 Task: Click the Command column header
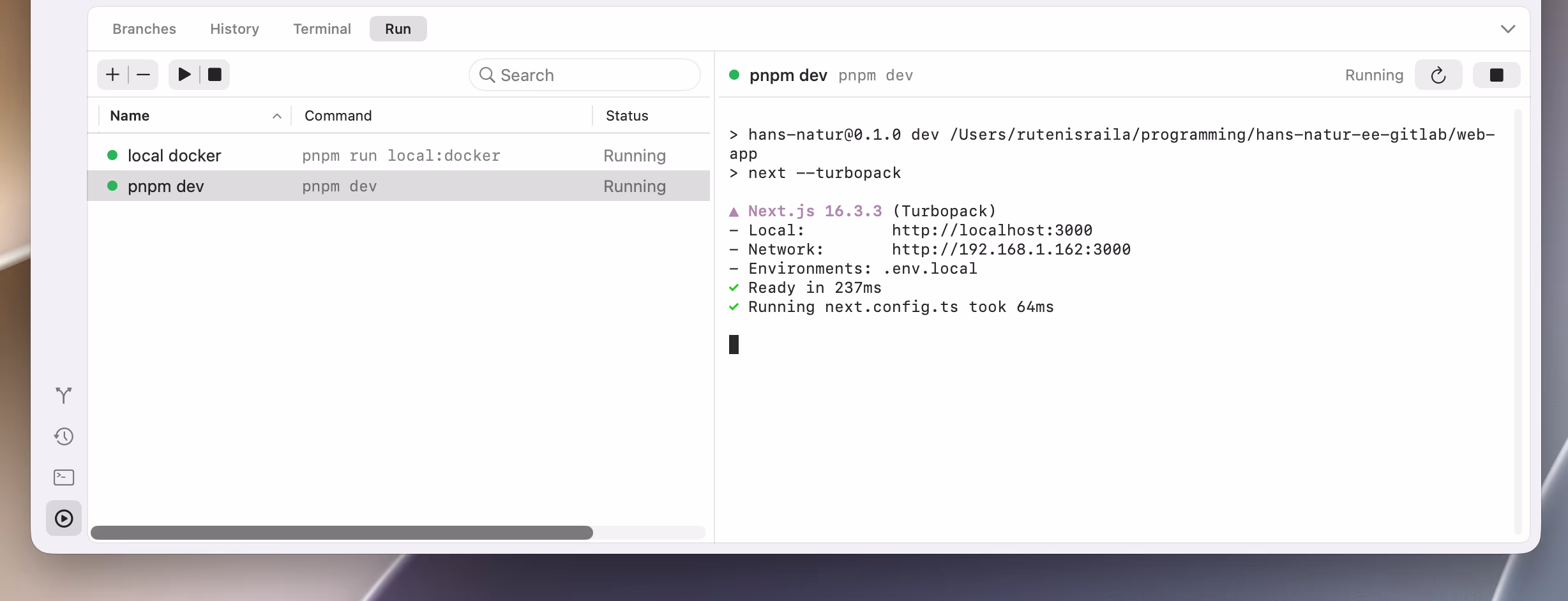(442, 115)
